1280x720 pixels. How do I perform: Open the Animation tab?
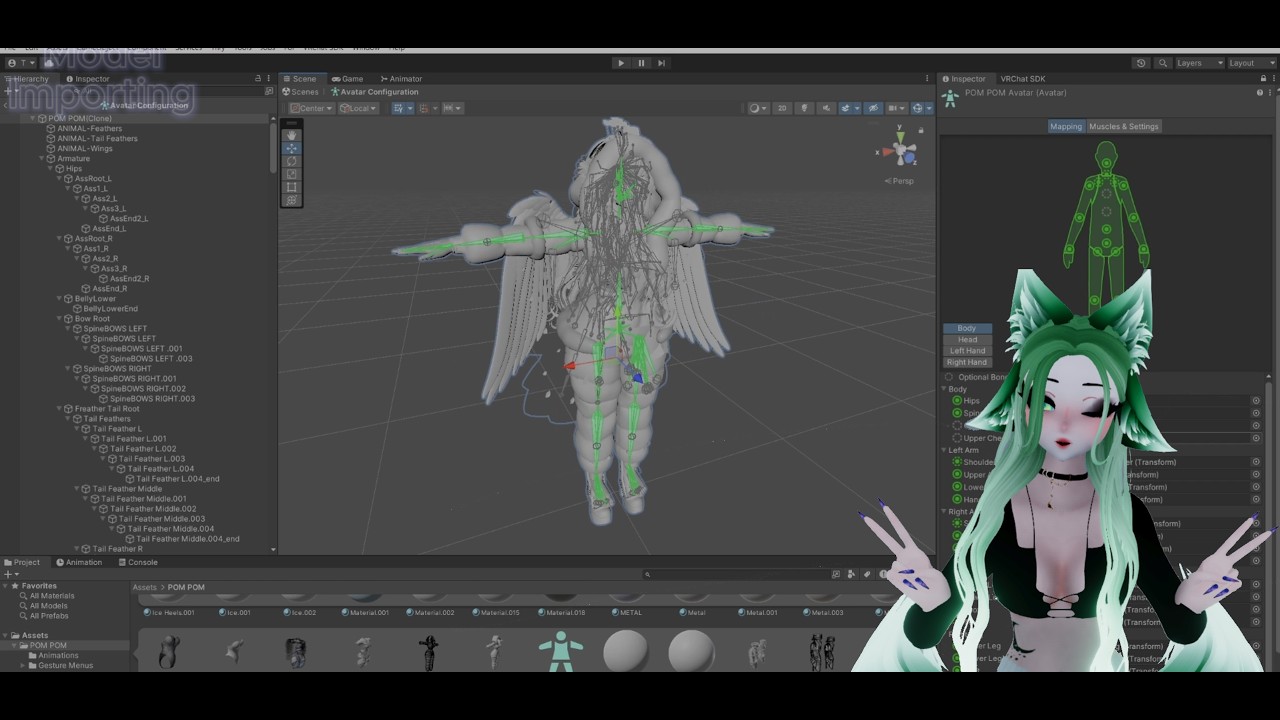point(78,562)
